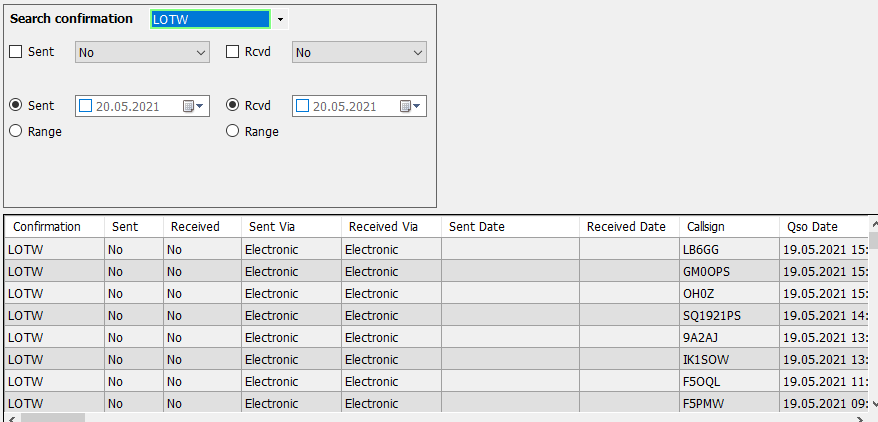Tick the checkbox inside Sent date picker

tap(85, 106)
